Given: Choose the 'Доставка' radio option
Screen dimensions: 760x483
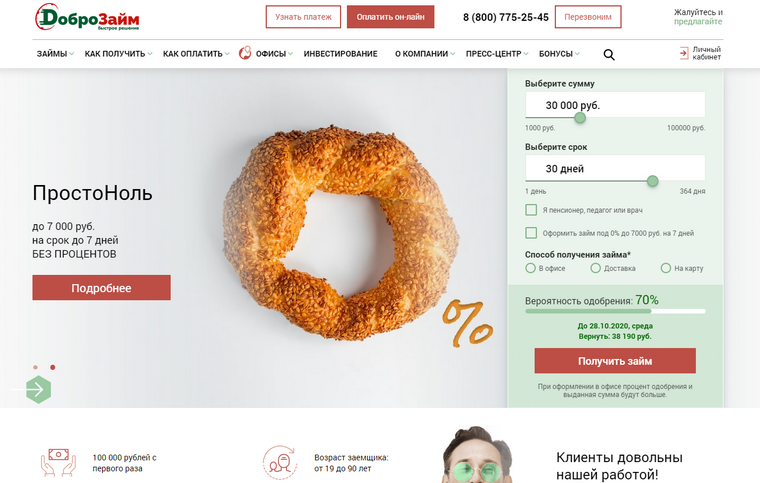Looking at the screenshot, I should pyautogui.click(x=595, y=268).
